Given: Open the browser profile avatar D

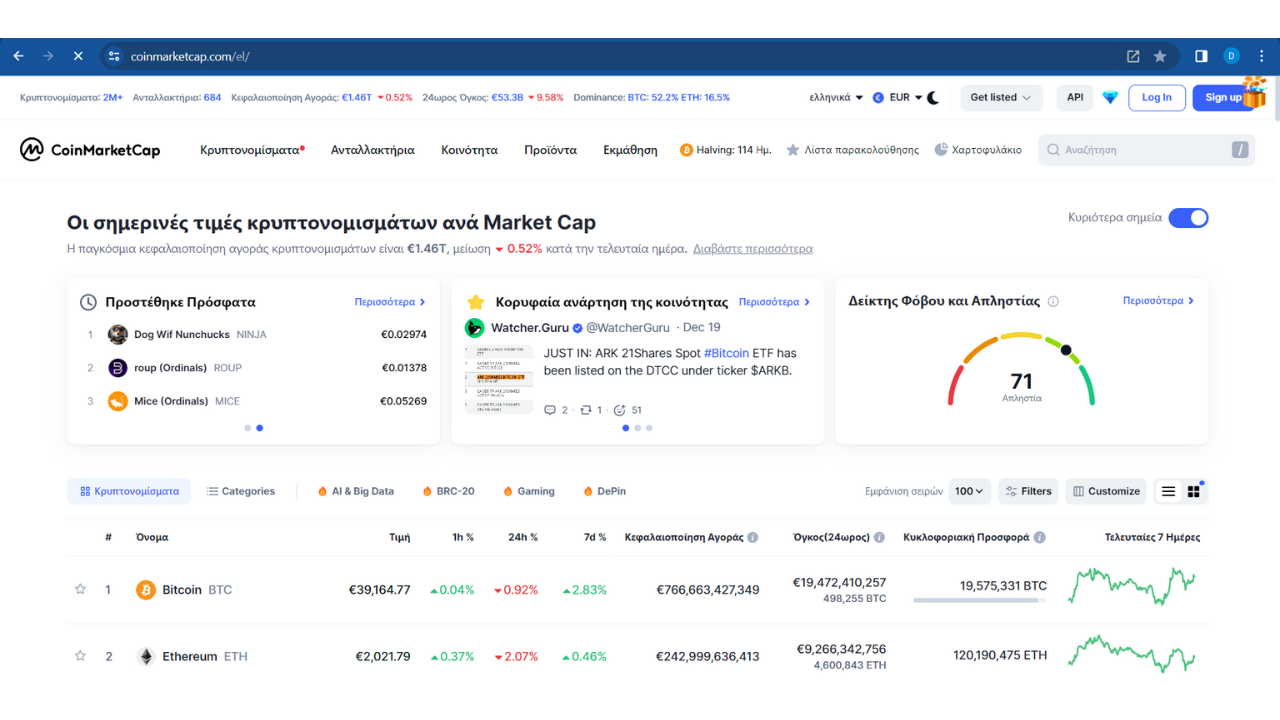Looking at the screenshot, I should click(x=1231, y=56).
